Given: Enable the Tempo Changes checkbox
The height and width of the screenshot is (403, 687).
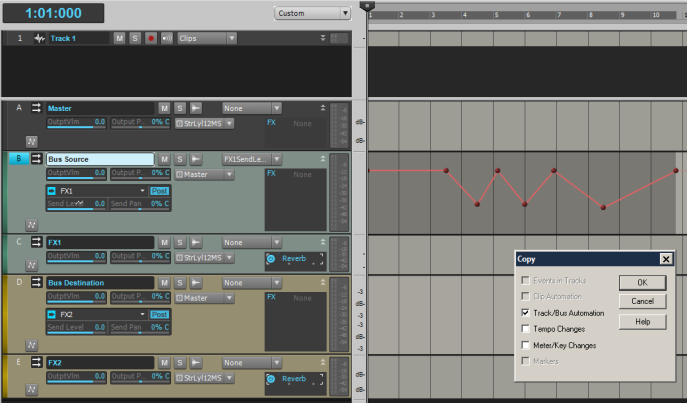Looking at the screenshot, I should [x=525, y=328].
